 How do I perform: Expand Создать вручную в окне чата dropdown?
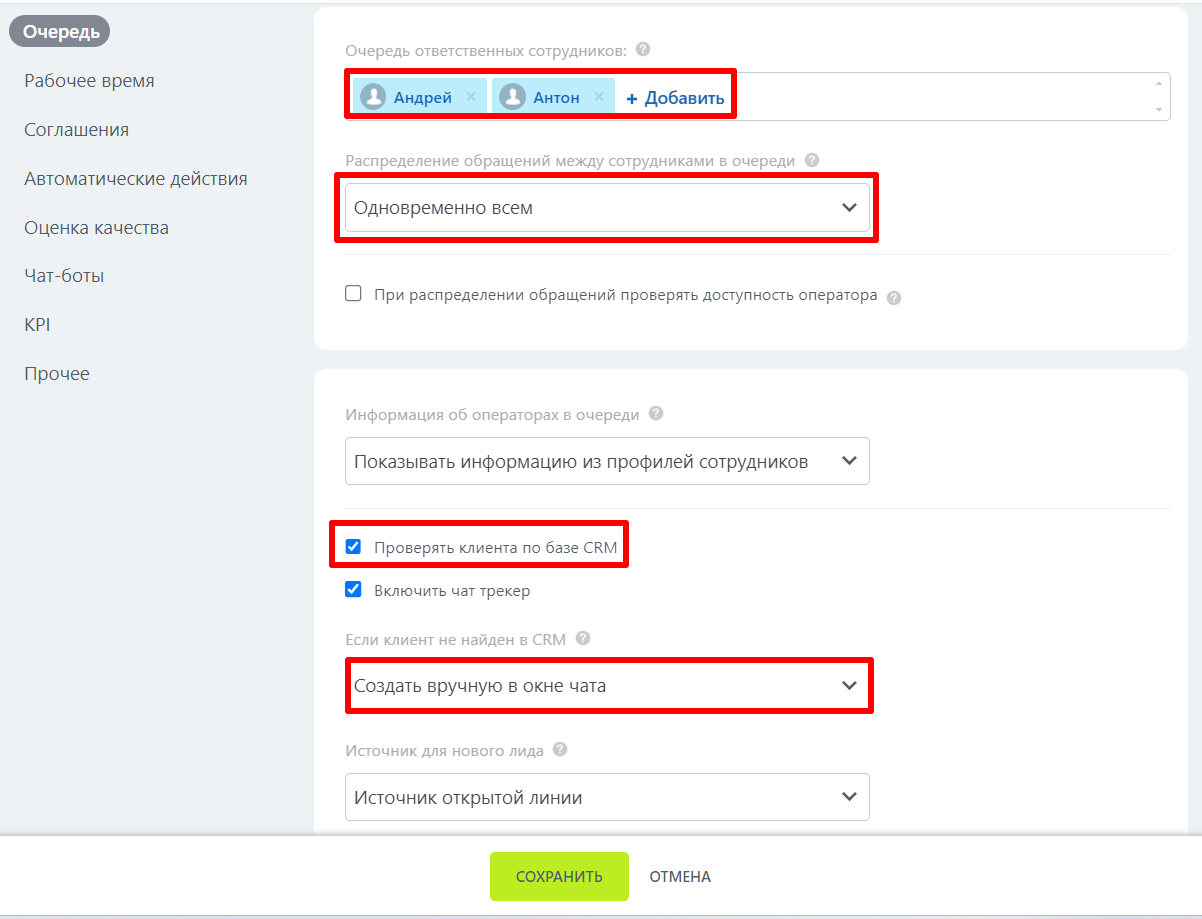607,686
